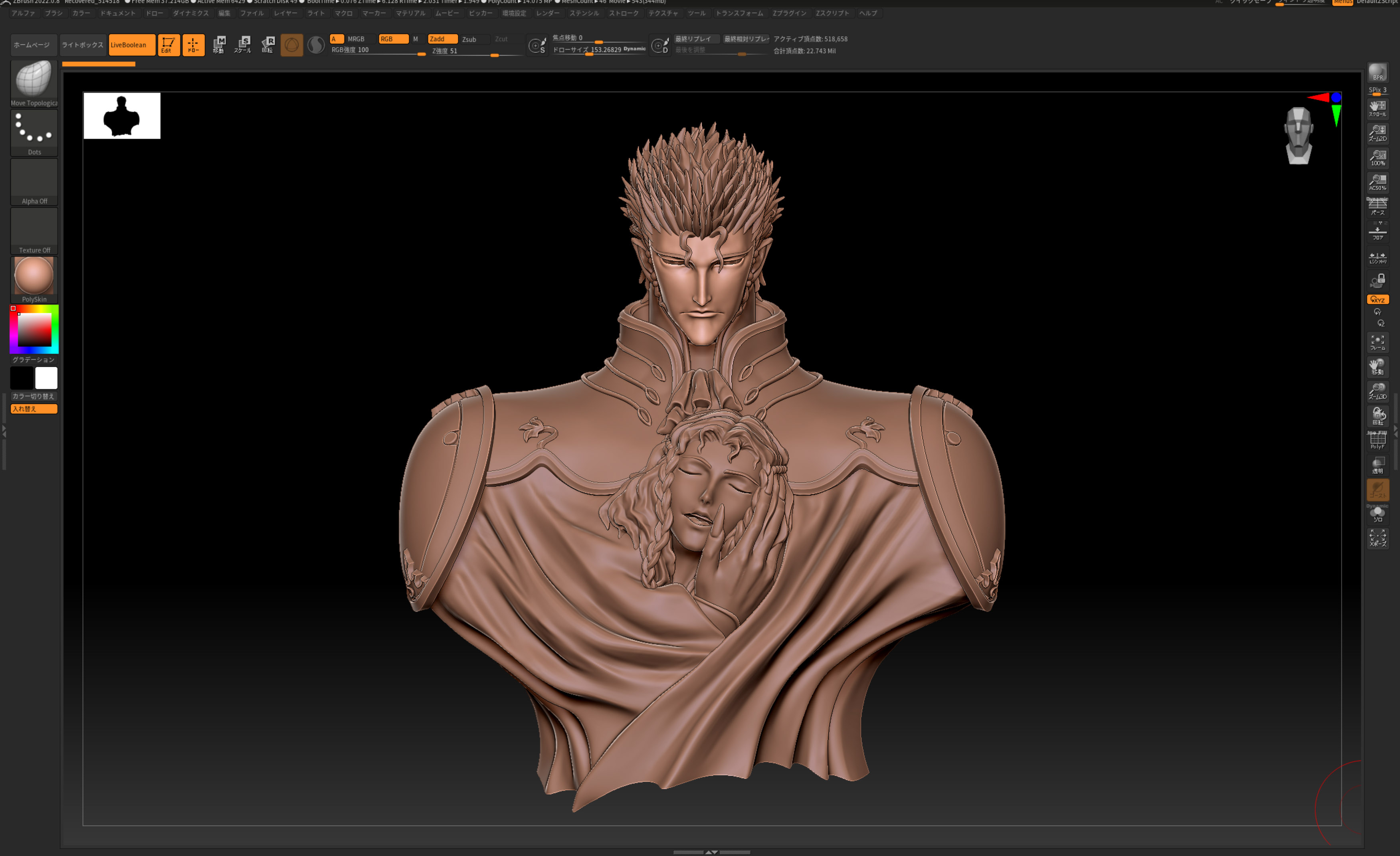Image resolution: width=1400 pixels, height=856 pixels.
Task: Toggle the LiveBoolean button
Action: (131, 45)
